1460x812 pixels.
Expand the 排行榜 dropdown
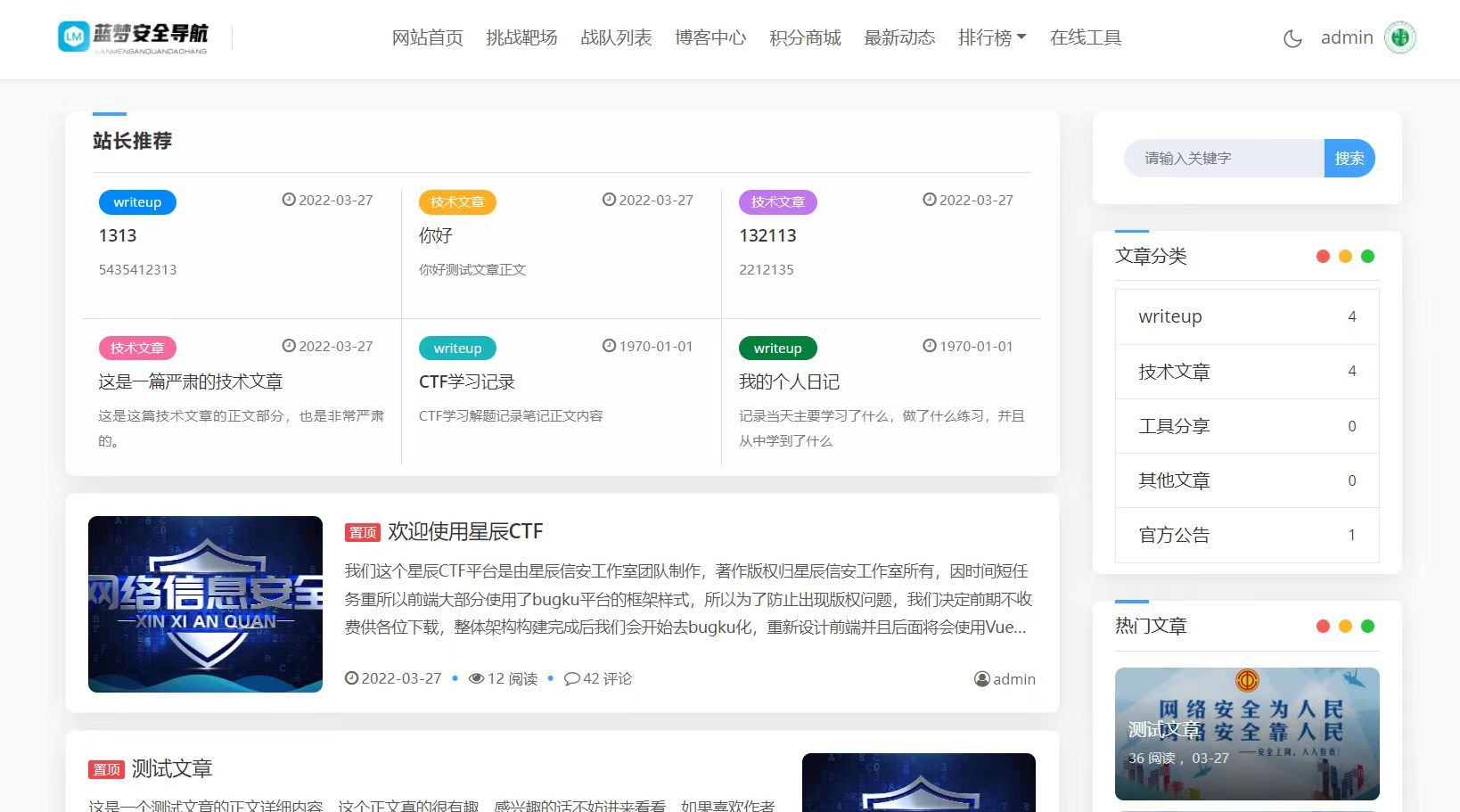992,37
